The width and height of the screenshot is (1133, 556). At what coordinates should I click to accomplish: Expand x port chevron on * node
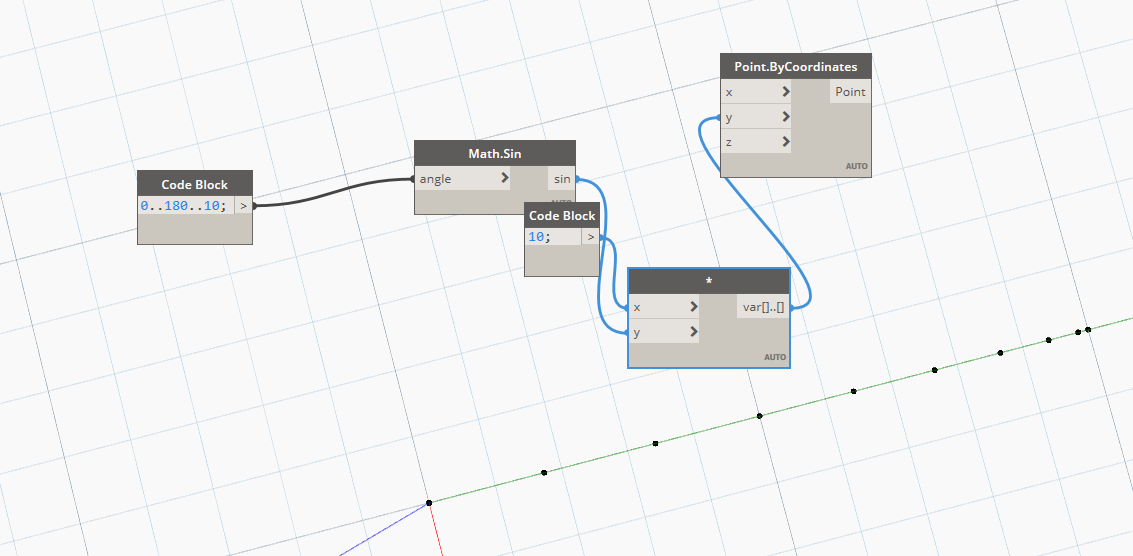(x=694, y=307)
